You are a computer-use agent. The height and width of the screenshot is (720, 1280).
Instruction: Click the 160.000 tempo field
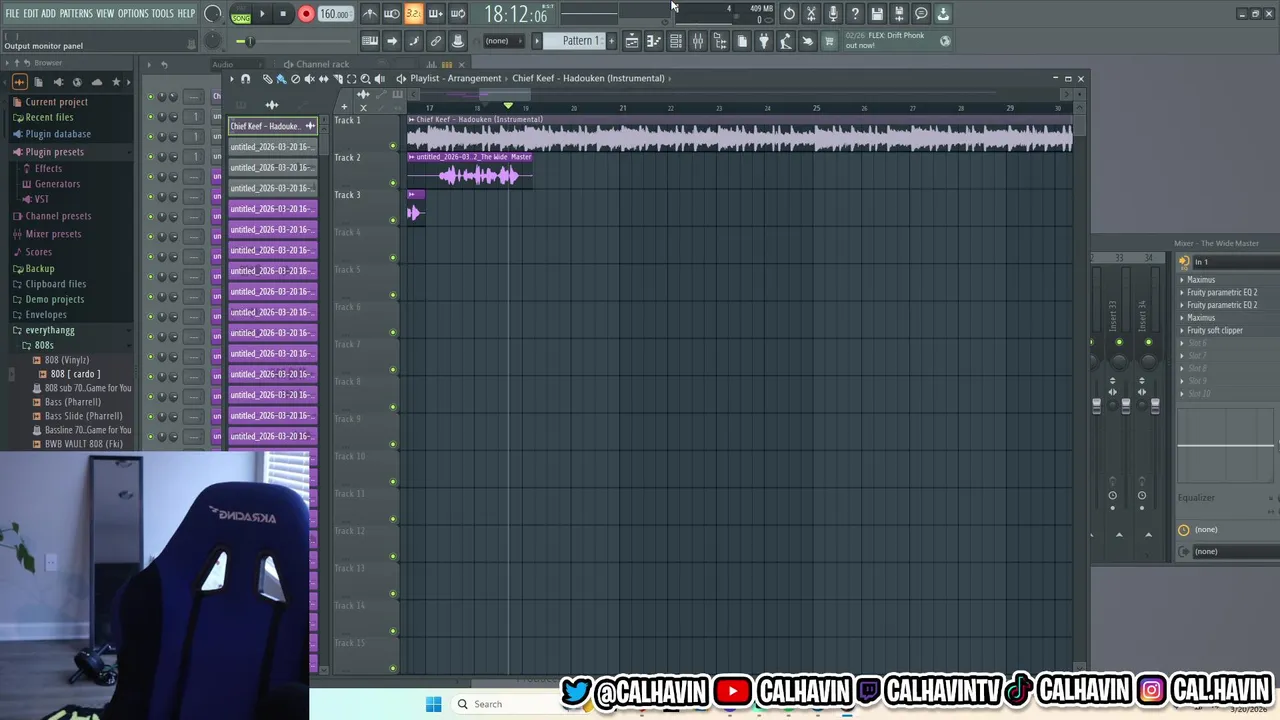334,14
